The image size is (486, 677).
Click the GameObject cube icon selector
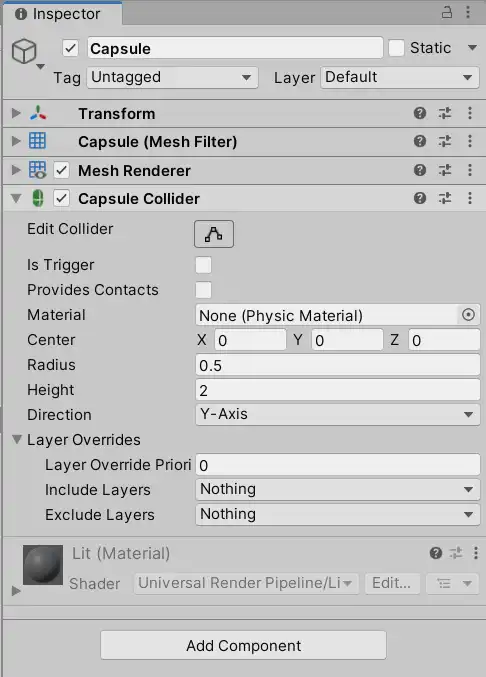pyautogui.click(x=27, y=53)
